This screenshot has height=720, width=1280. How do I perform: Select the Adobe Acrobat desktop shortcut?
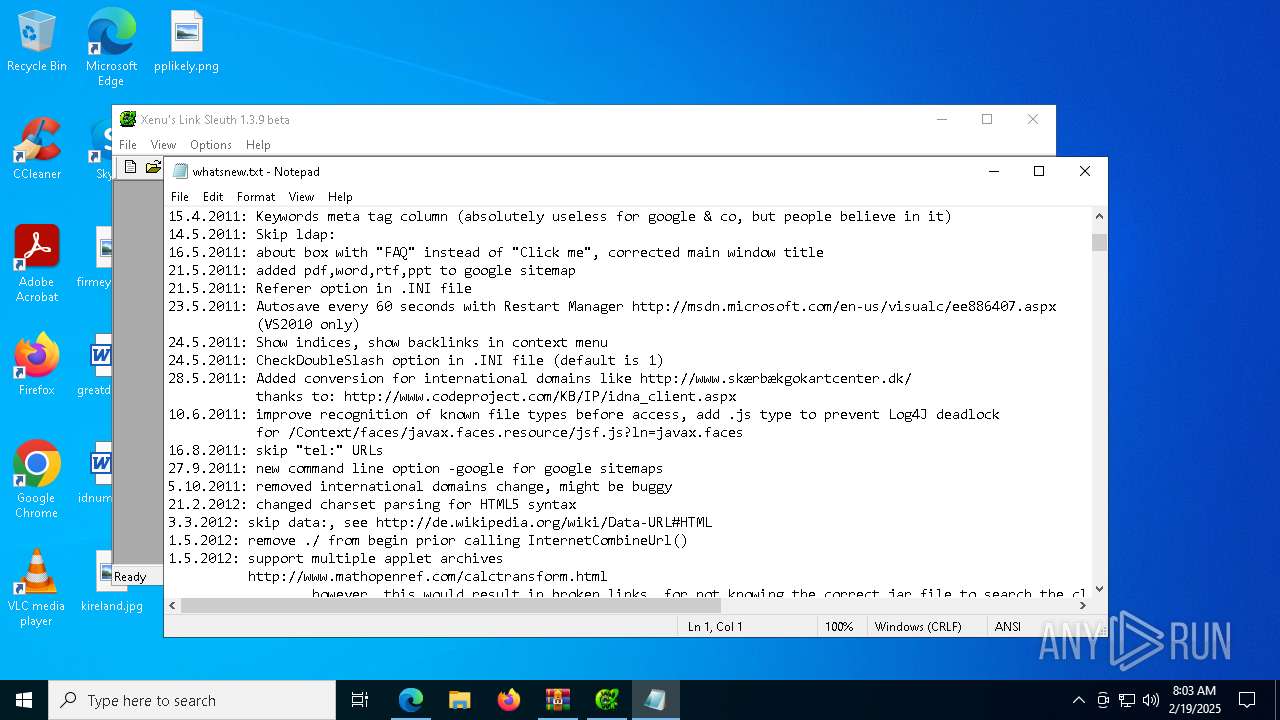pos(37,264)
